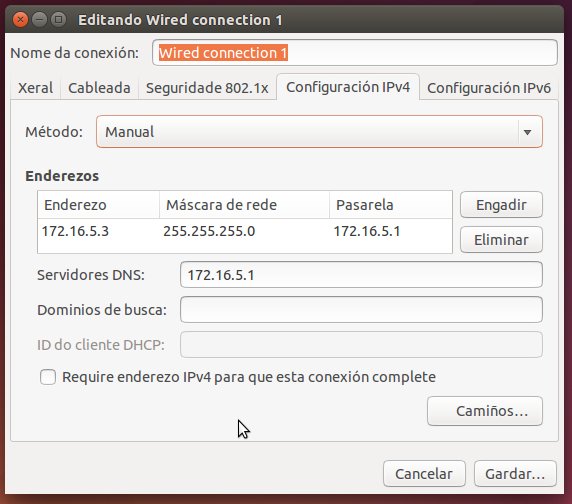
Task: Click the Nome da conexión field
Action: pyautogui.click(x=355, y=53)
